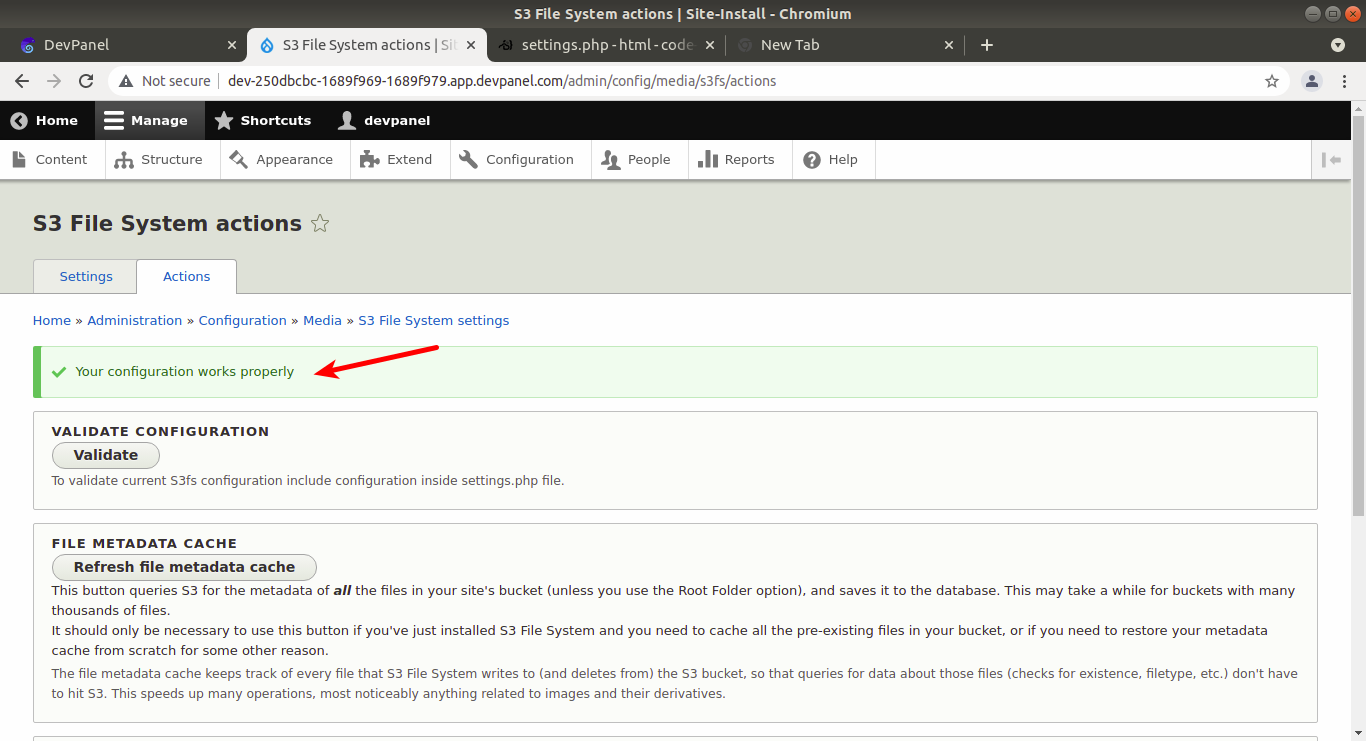This screenshot has width=1366, height=741.
Task: Open the browser profile avatar menu
Action: click(1311, 80)
